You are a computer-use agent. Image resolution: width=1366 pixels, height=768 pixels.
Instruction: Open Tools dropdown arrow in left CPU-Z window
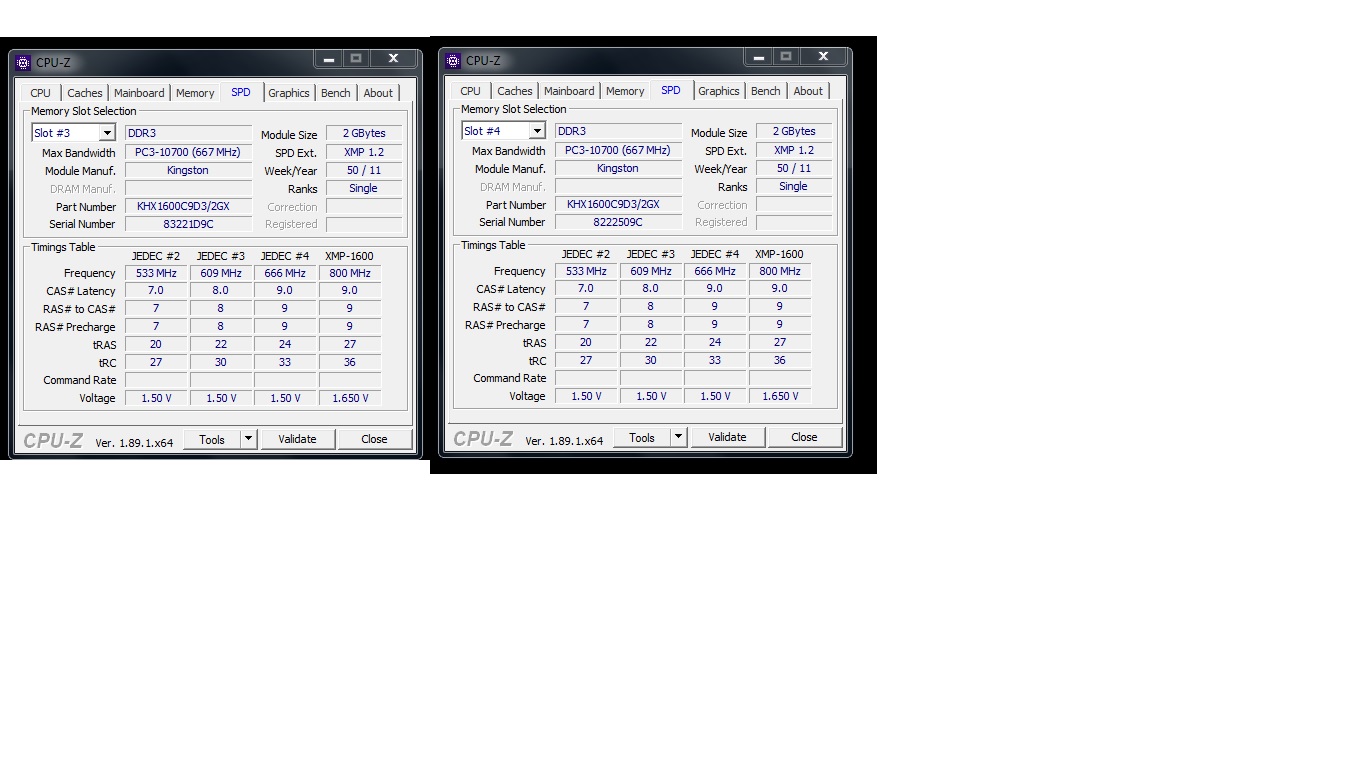click(249, 439)
